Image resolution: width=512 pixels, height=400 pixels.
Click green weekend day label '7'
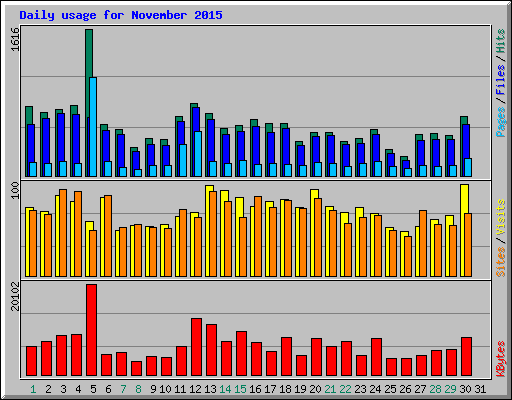pos(123,389)
